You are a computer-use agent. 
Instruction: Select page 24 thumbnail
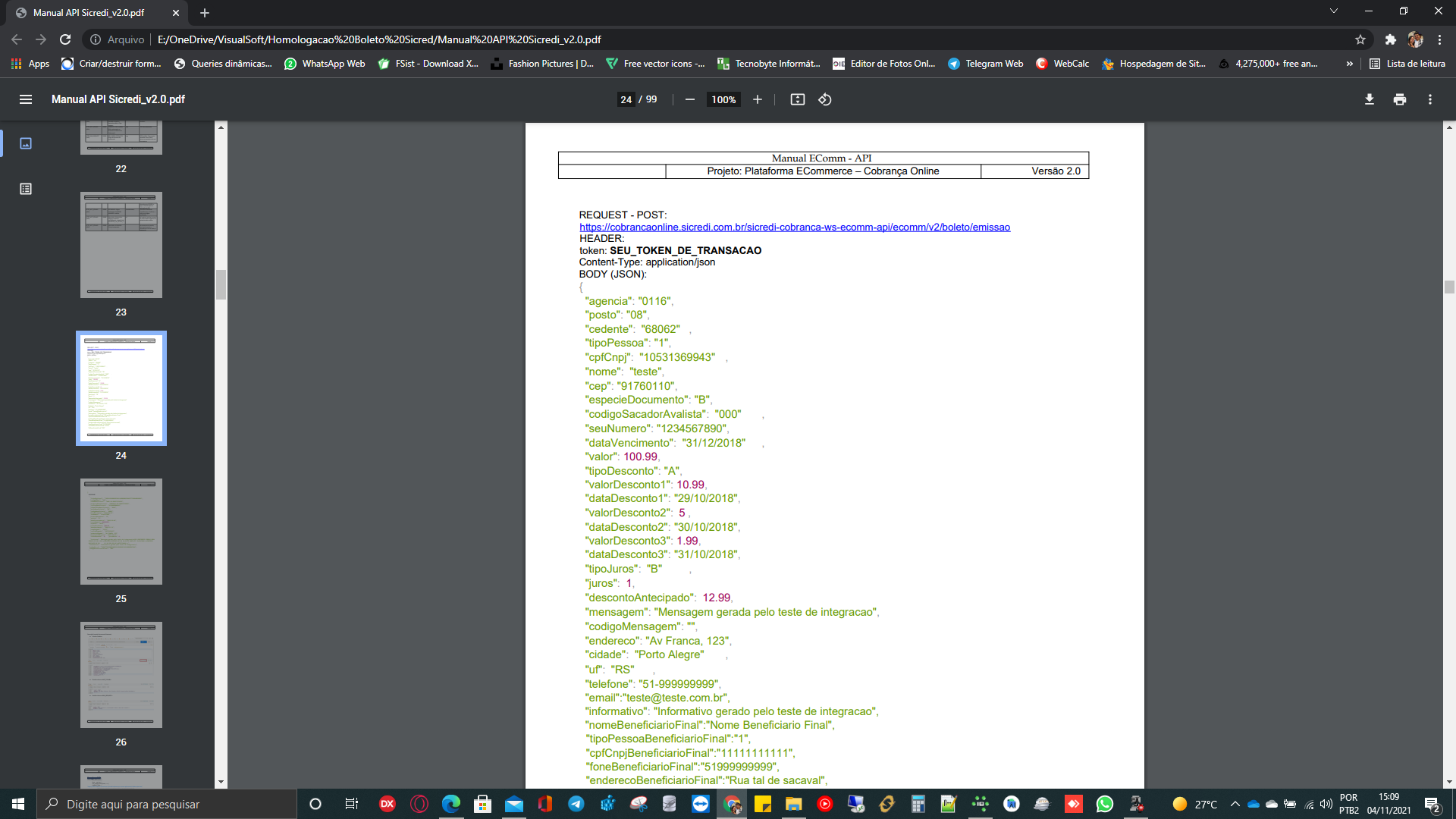121,388
